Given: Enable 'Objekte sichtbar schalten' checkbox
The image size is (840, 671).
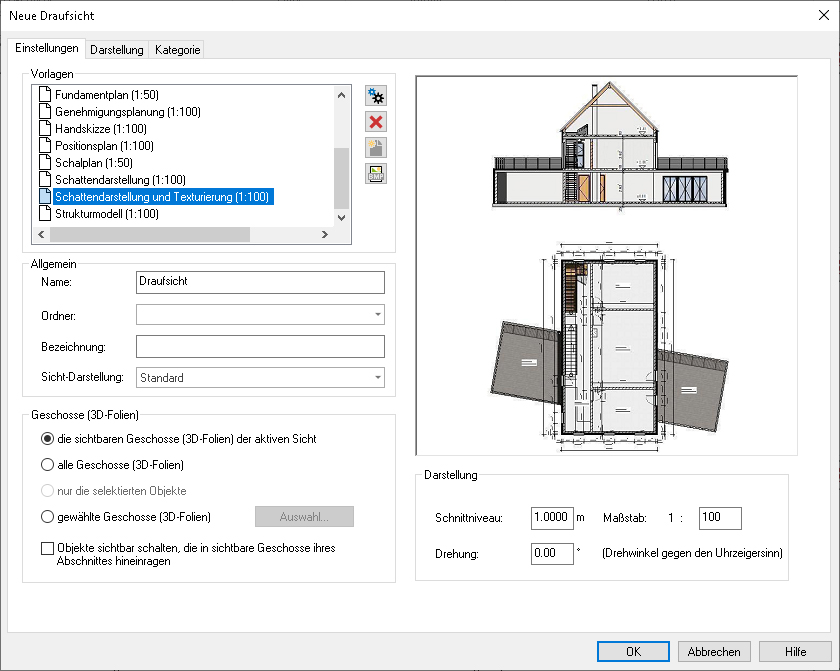Looking at the screenshot, I should [48, 548].
